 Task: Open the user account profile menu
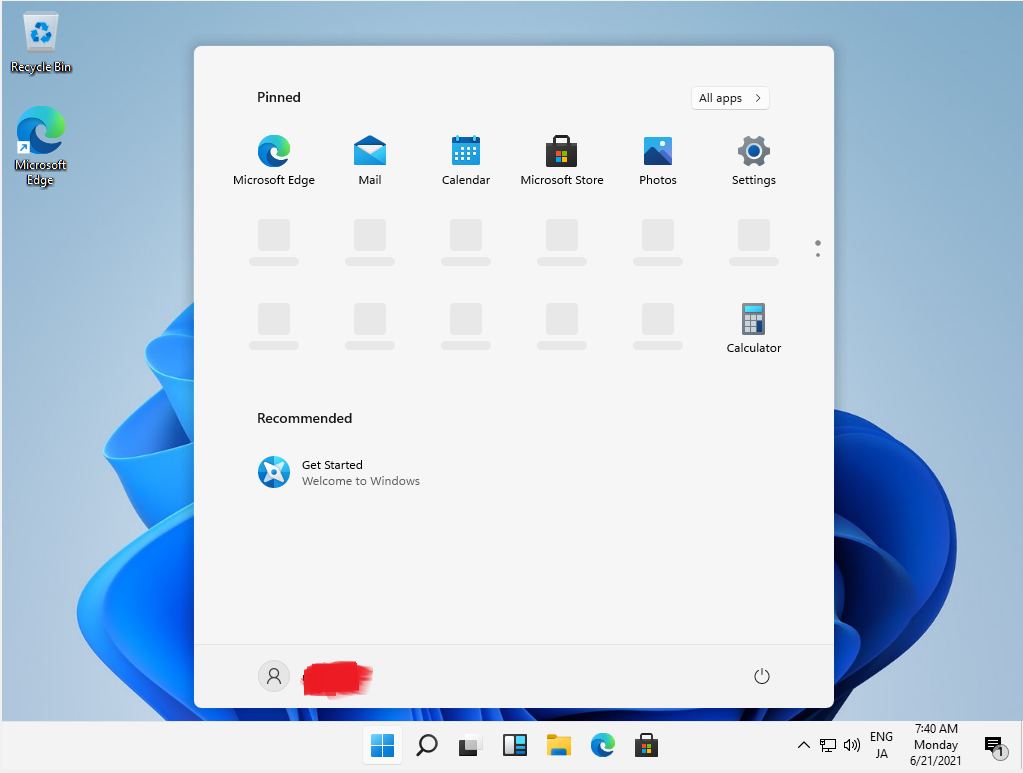coord(274,676)
